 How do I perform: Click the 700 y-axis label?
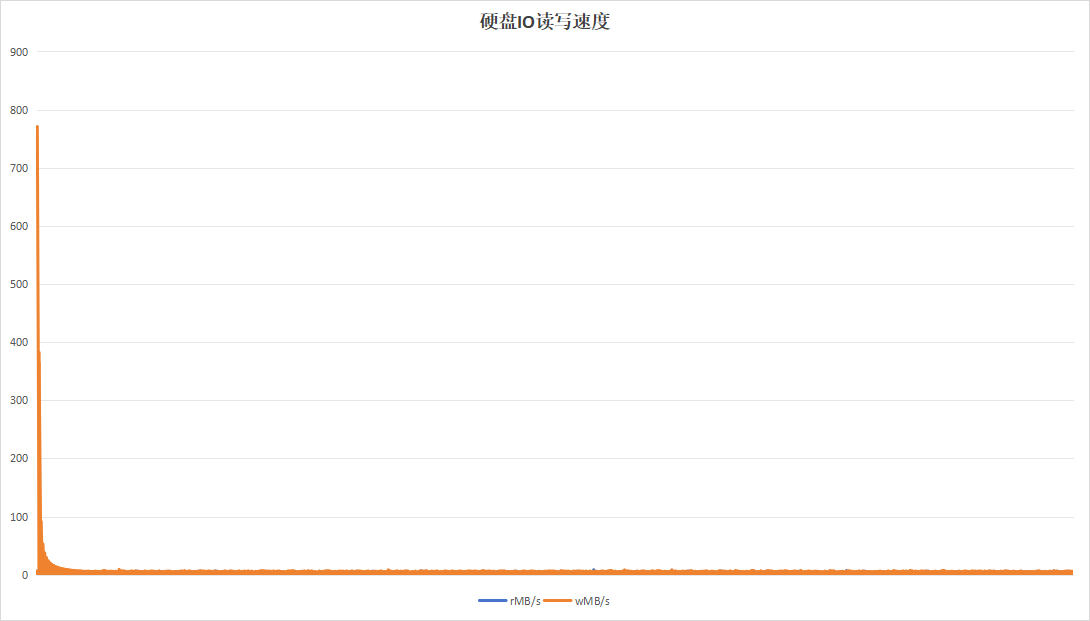[19, 168]
